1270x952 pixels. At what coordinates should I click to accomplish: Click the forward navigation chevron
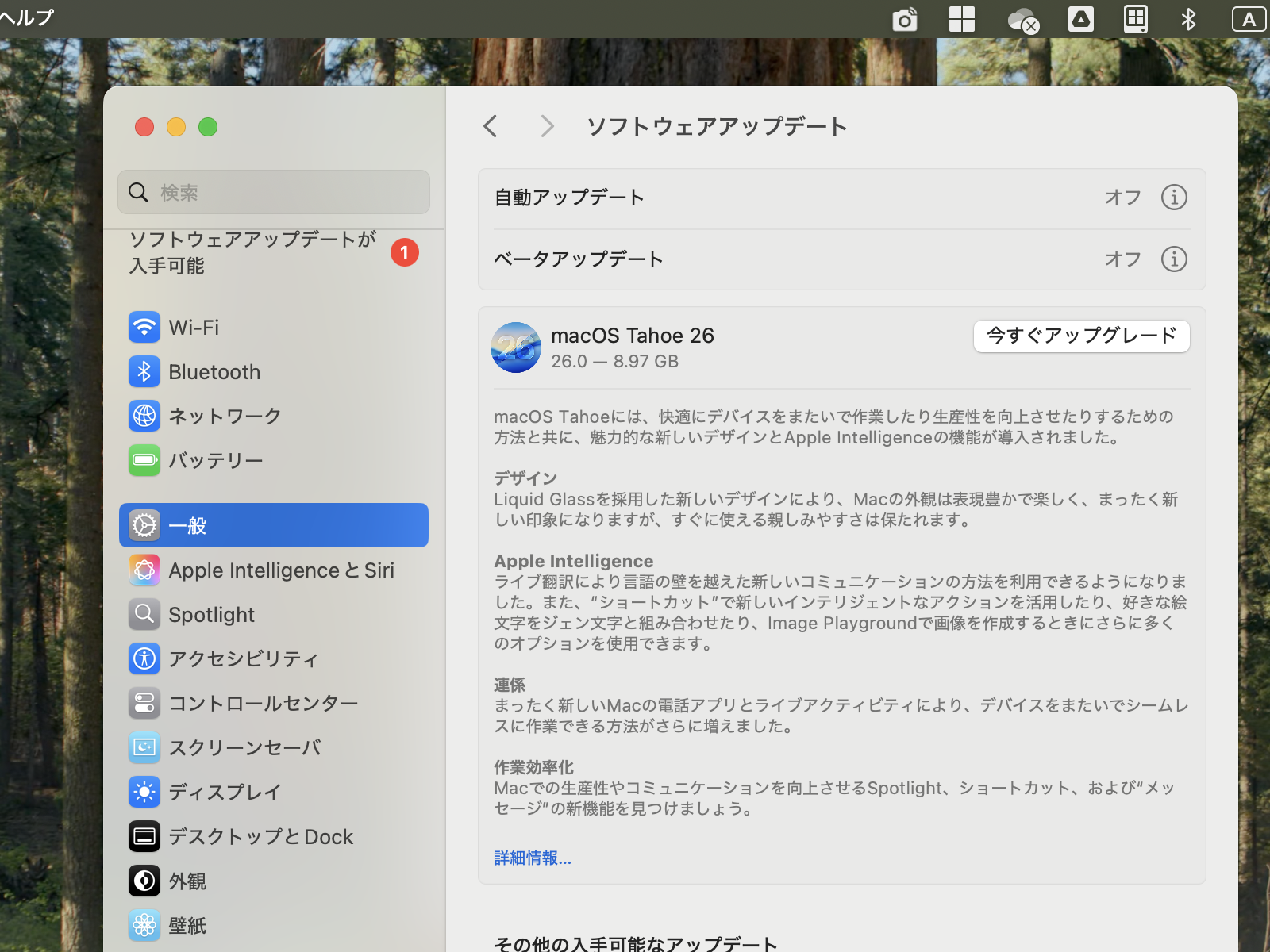[x=547, y=126]
